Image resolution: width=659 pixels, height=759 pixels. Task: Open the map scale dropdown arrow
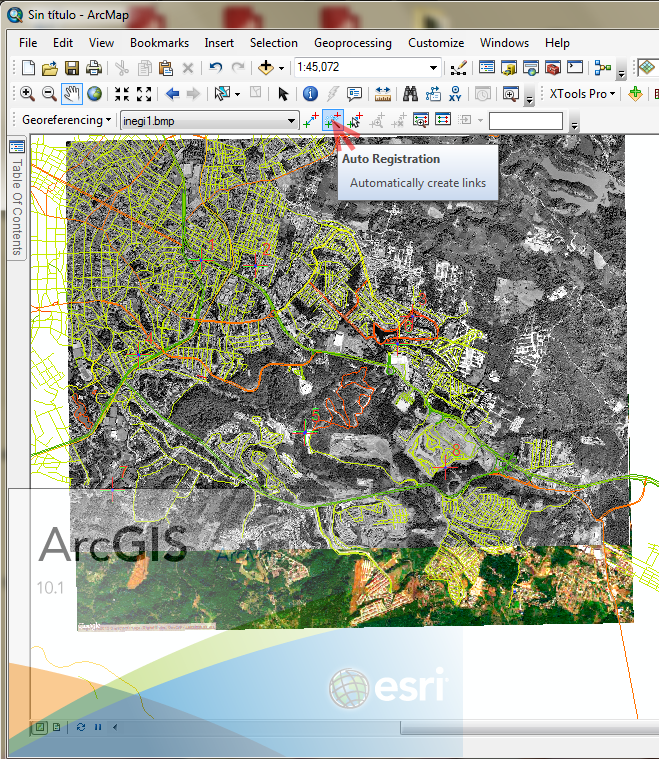433,68
